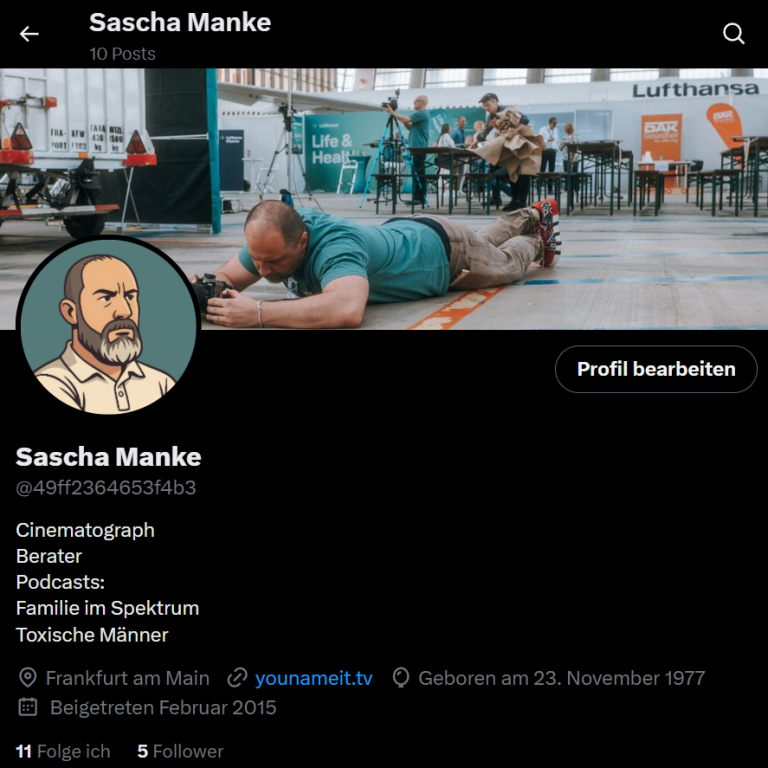768x768 pixels.
Task: Click the Familie im Spektrum bio line
Action: (107, 608)
